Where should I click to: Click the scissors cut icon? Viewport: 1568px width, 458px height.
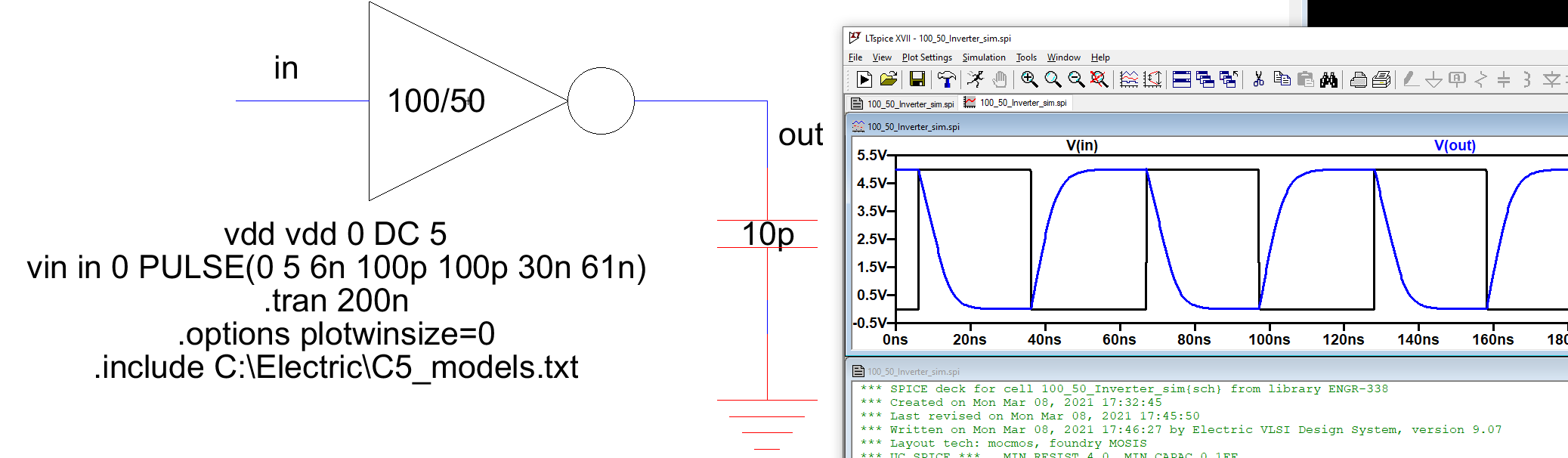1258,79
